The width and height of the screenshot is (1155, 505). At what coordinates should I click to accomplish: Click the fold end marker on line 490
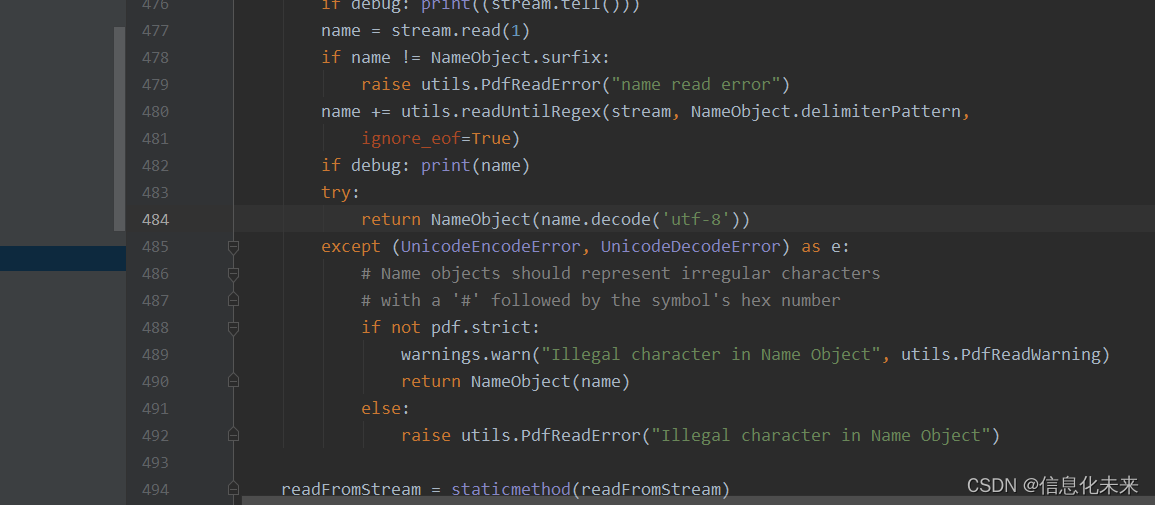tap(234, 381)
